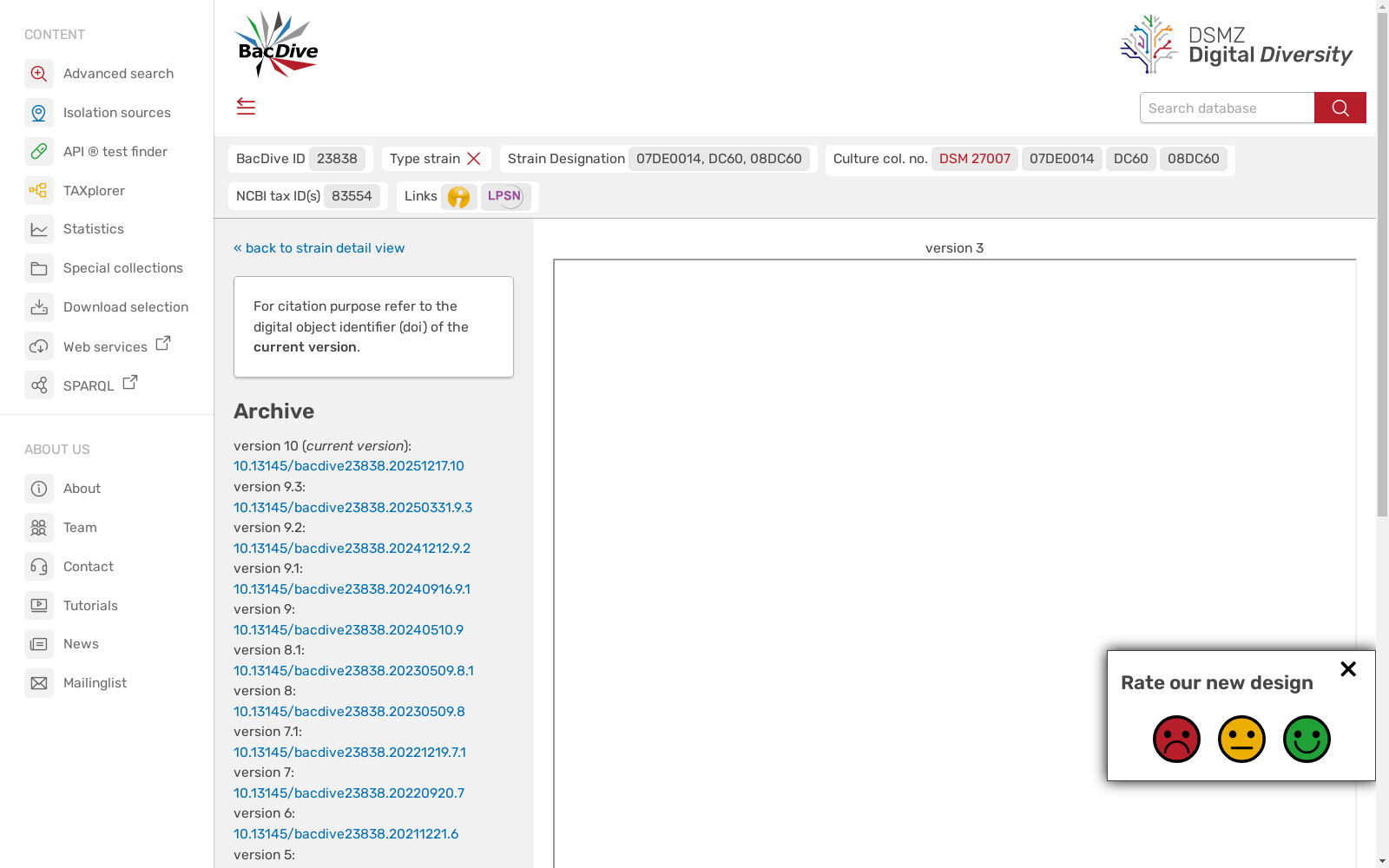
Task: Select TAXplorer menu entry
Action: 94,190
